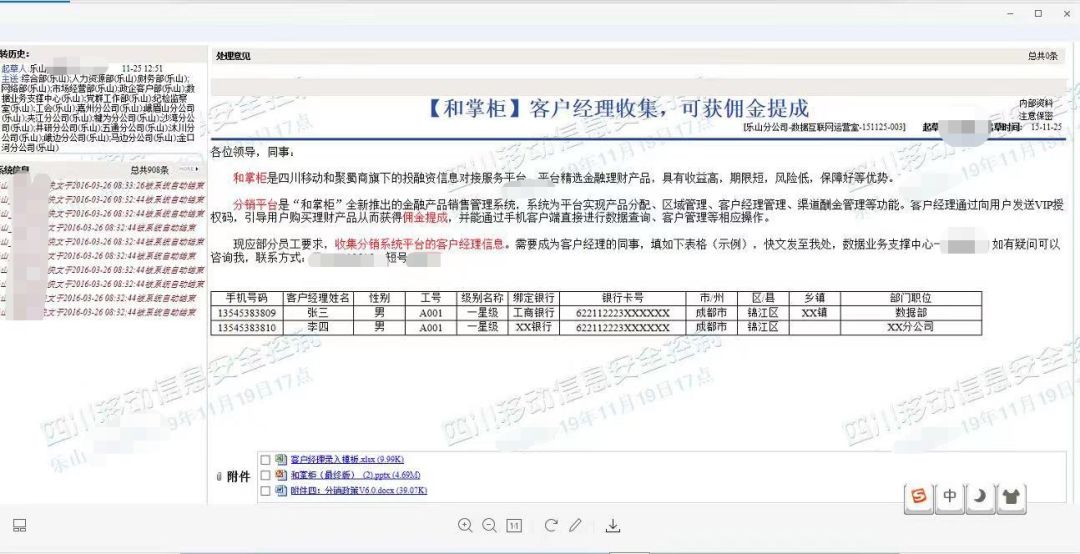This screenshot has height=554, width=1080.
Task: Click the 工号 column header
Action: pyautogui.click(x=431, y=298)
